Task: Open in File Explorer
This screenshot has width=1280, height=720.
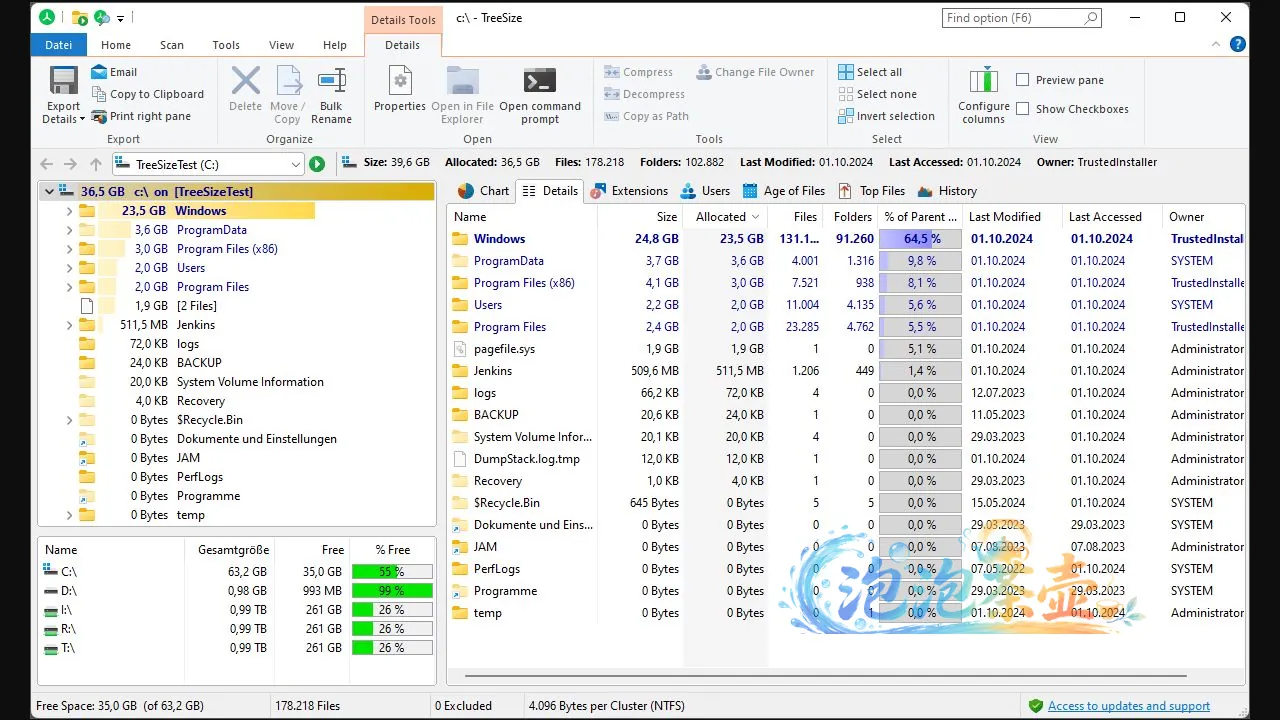Action: tap(462, 95)
